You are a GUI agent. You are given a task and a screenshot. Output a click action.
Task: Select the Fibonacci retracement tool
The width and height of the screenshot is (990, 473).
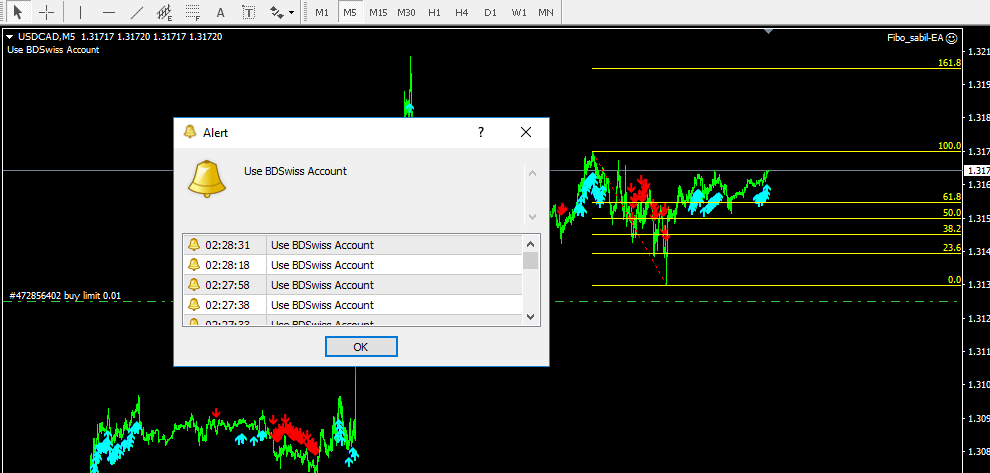pos(193,12)
